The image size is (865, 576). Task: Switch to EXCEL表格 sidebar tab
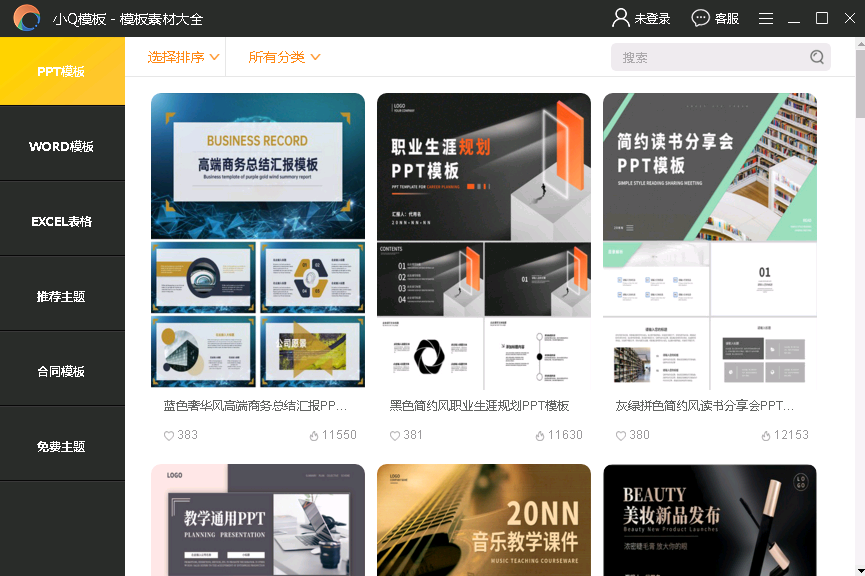[x=62, y=221]
